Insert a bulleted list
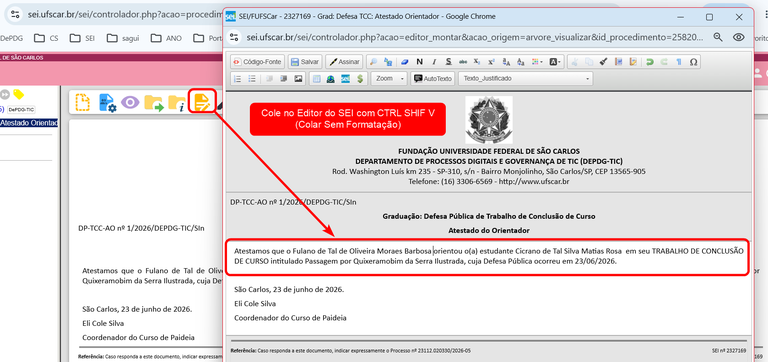 tap(252, 78)
